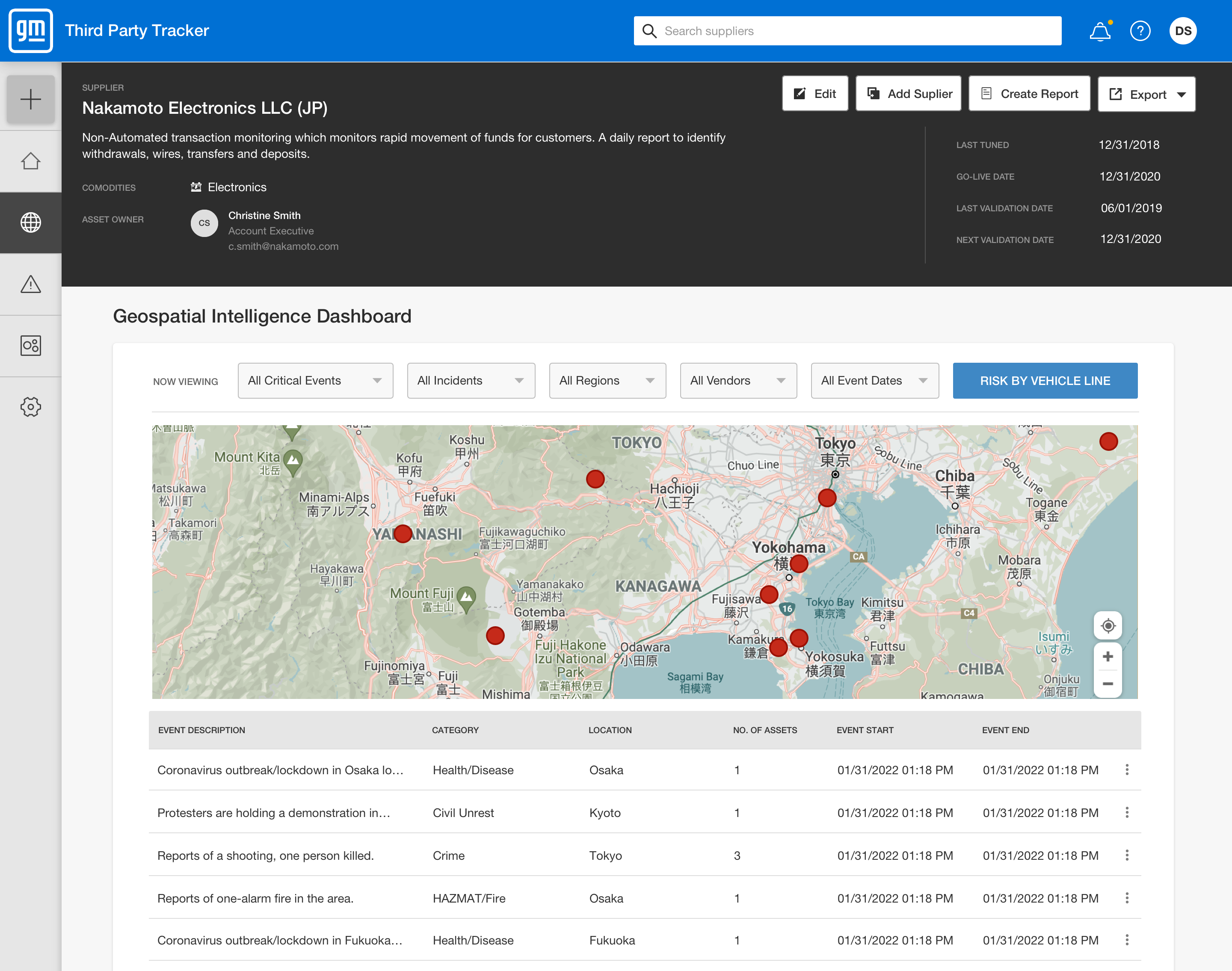1232x971 pixels.
Task: Click the grid/modules panel icon
Action: [x=30, y=345]
